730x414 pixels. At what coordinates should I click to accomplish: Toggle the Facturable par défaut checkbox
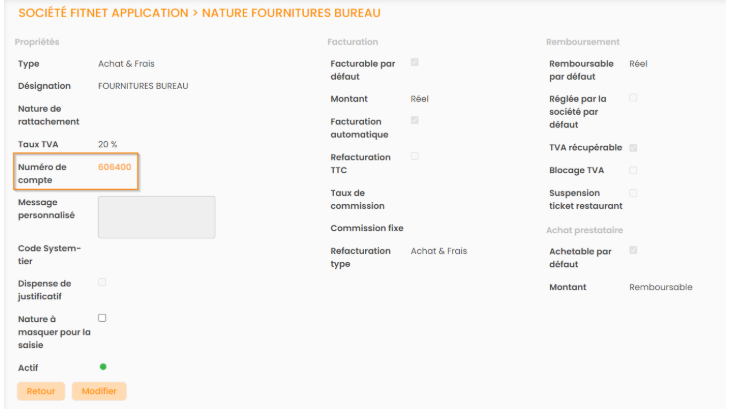(415, 63)
